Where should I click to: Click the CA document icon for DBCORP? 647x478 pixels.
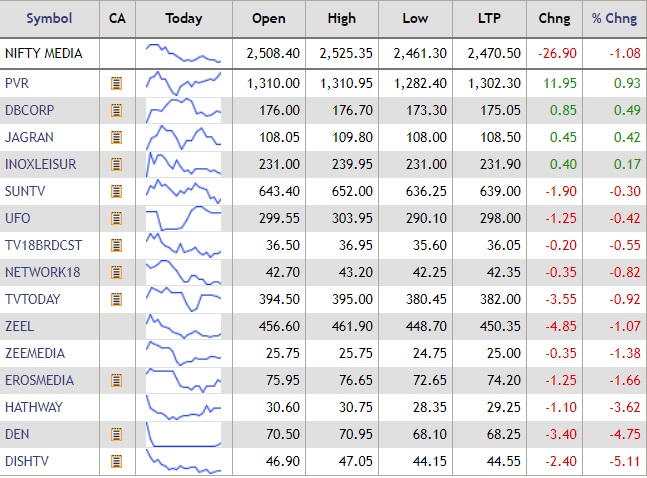(x=117, y=110)
